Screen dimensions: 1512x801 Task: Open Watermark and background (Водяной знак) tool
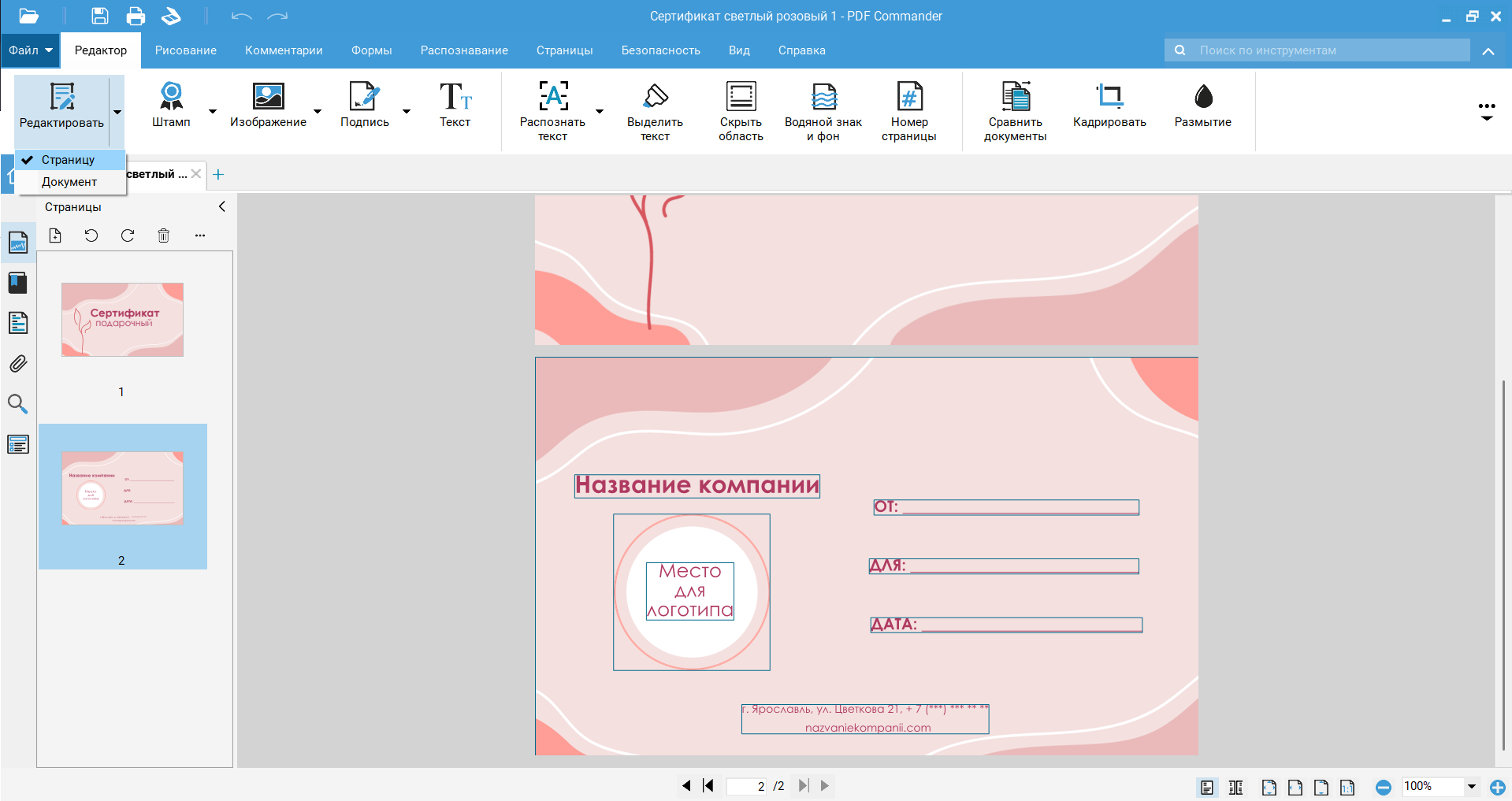(823, 97)
